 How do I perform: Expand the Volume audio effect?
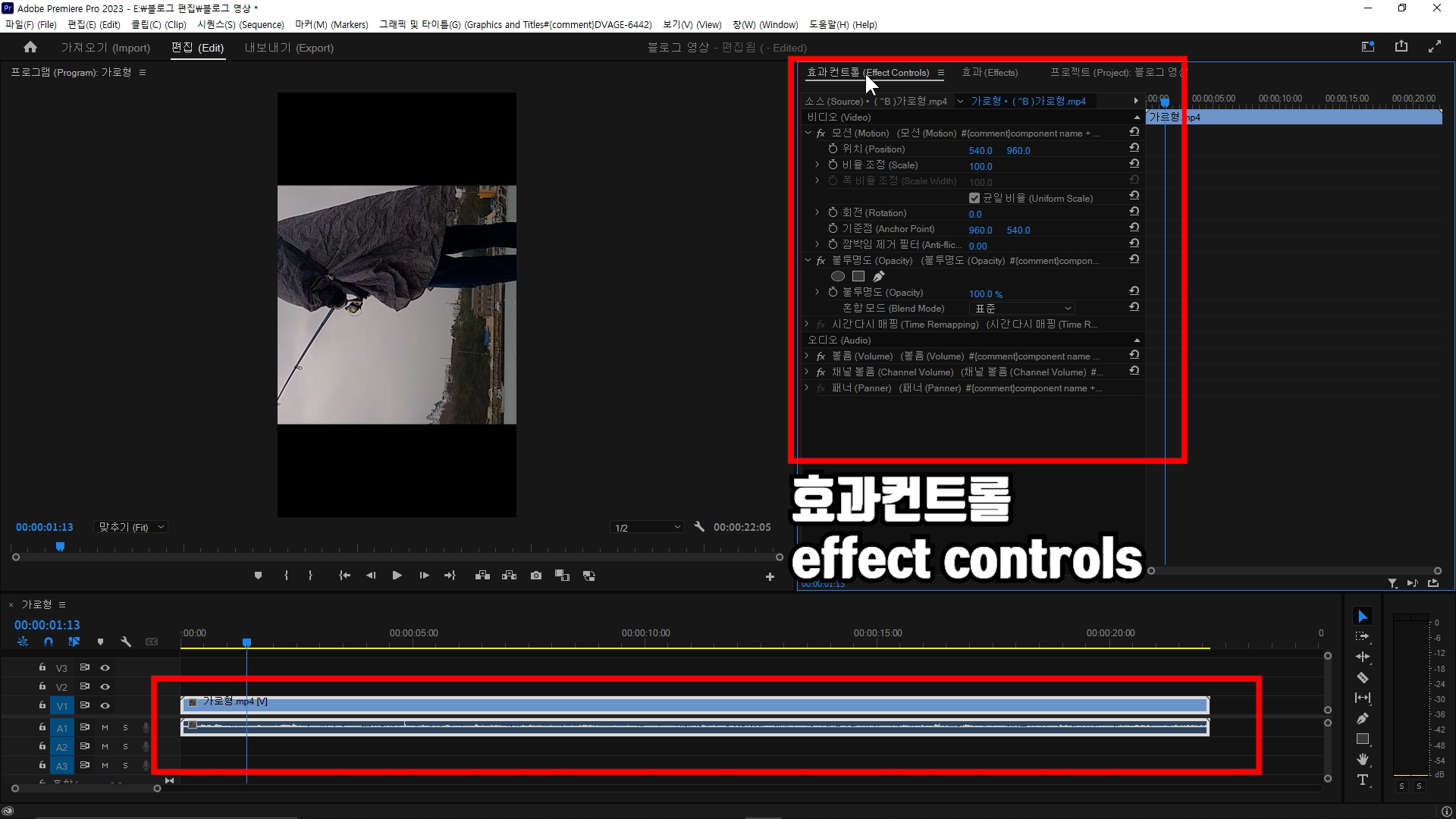pyautogui.click(x=807, y=356)
